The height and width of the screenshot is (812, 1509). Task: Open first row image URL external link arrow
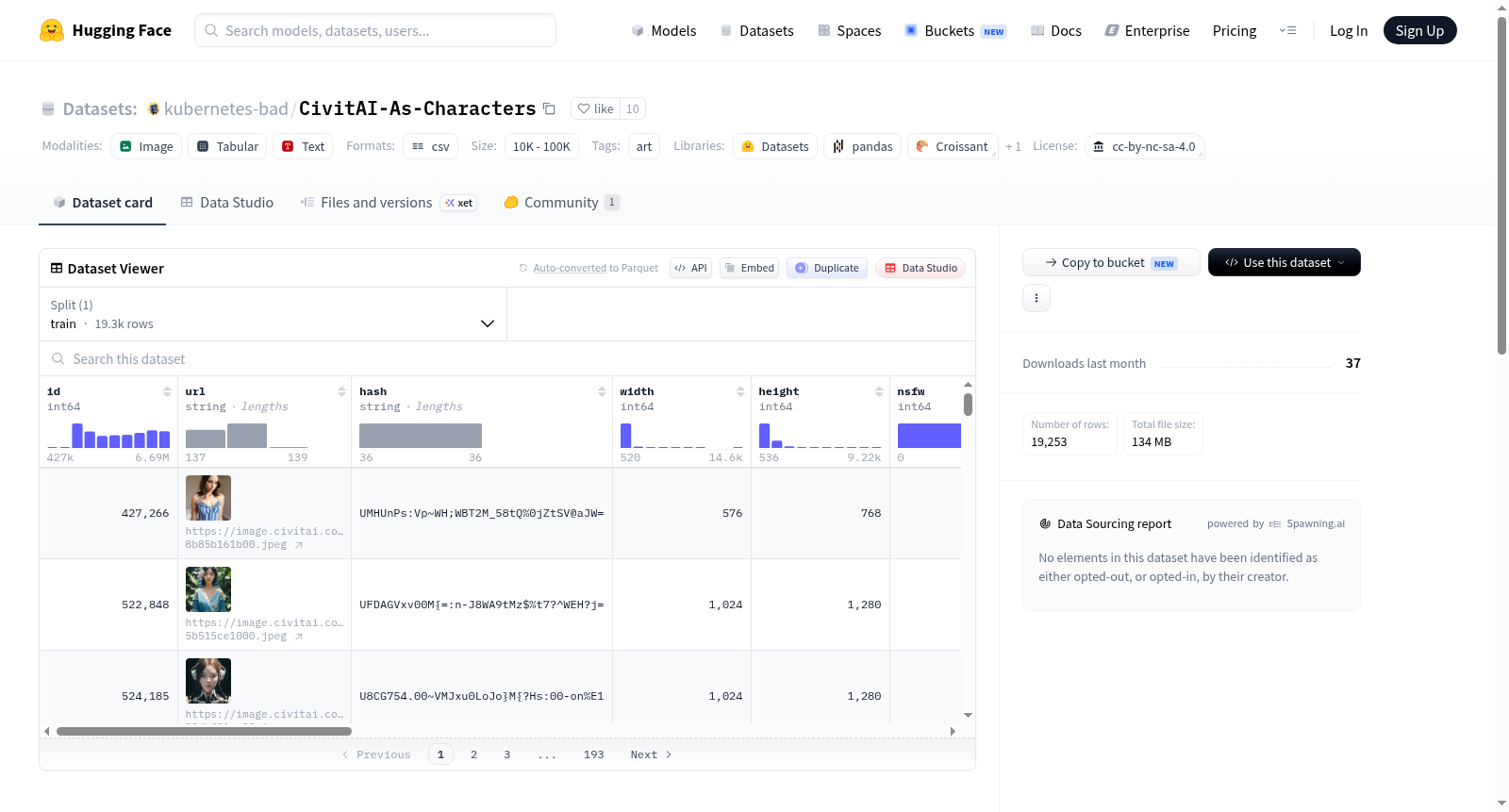pos(299,545)
